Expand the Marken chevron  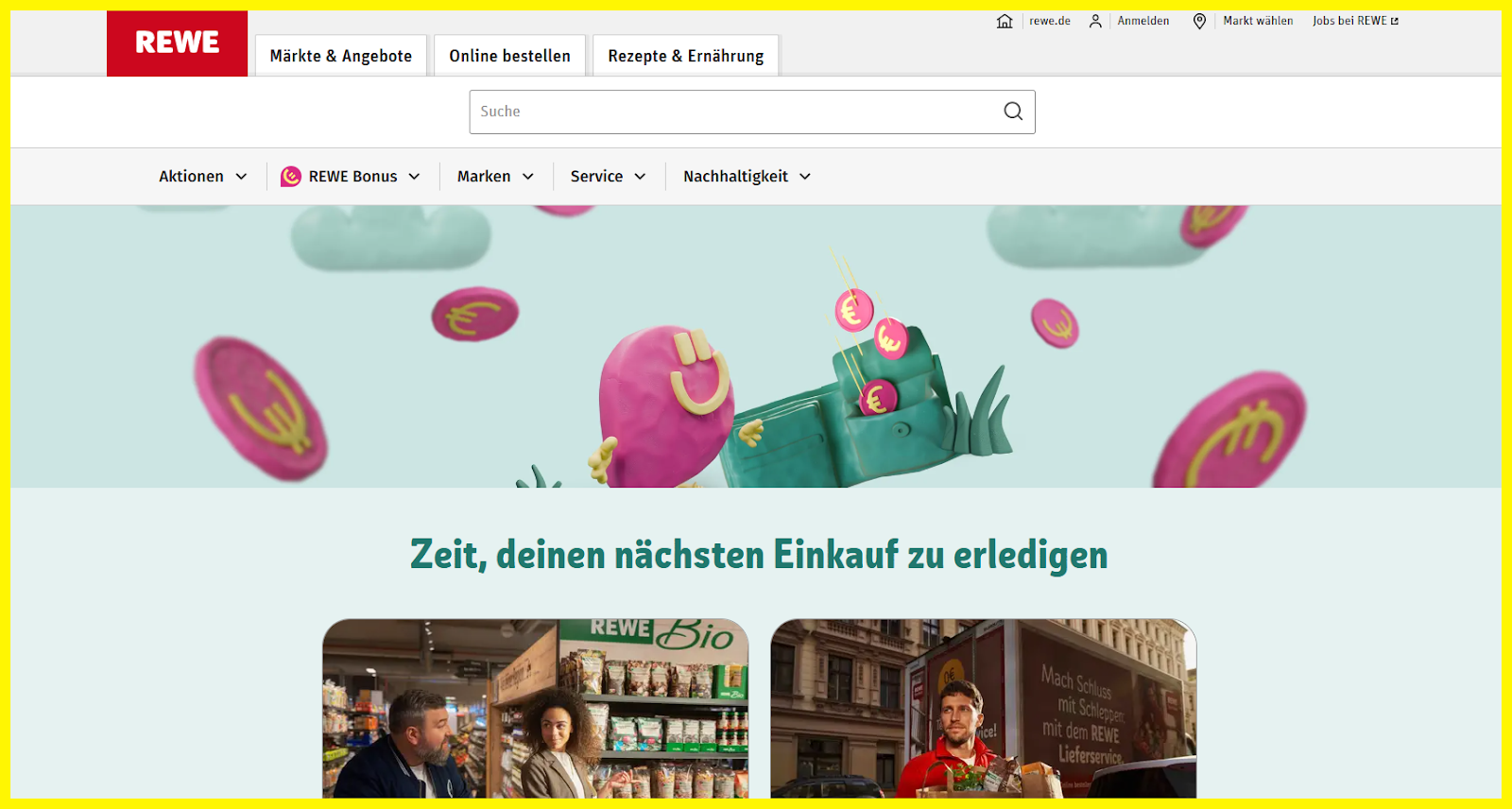pos(528,177)
